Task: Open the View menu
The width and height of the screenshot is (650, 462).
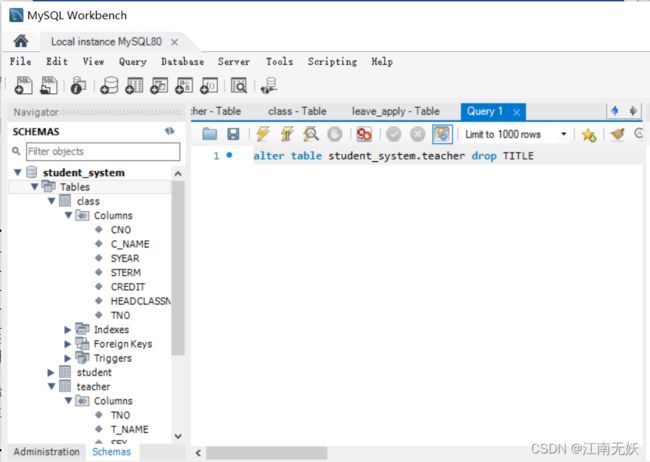Action: (x=93, y=61)
